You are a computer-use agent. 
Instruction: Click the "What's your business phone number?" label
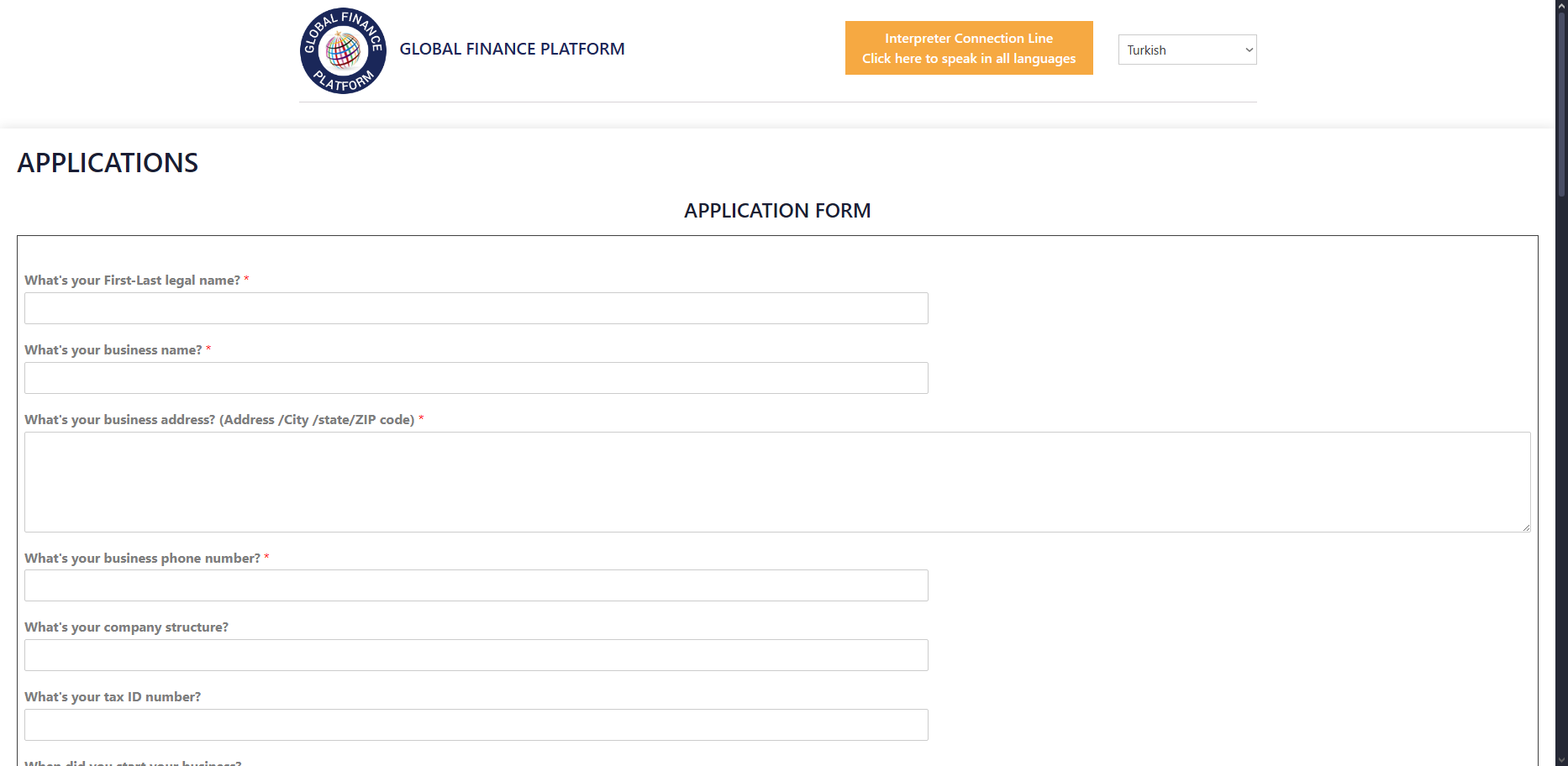pos(142,559)
